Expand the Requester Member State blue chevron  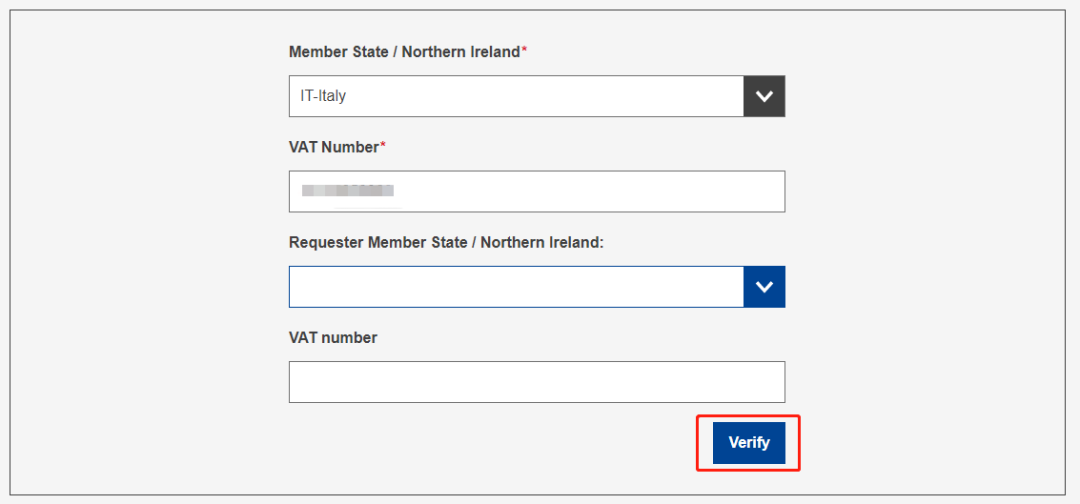(x=764, y=287)
